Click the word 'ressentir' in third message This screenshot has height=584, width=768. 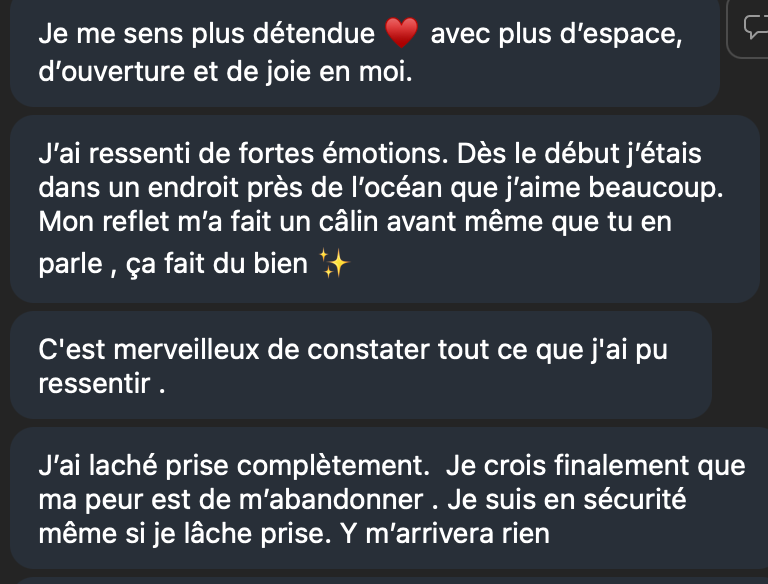(94, 385)
